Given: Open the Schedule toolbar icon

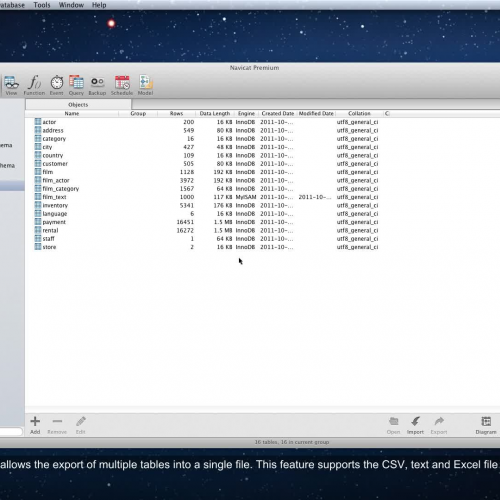Looking at the screenshot, I should pos(122,85).
